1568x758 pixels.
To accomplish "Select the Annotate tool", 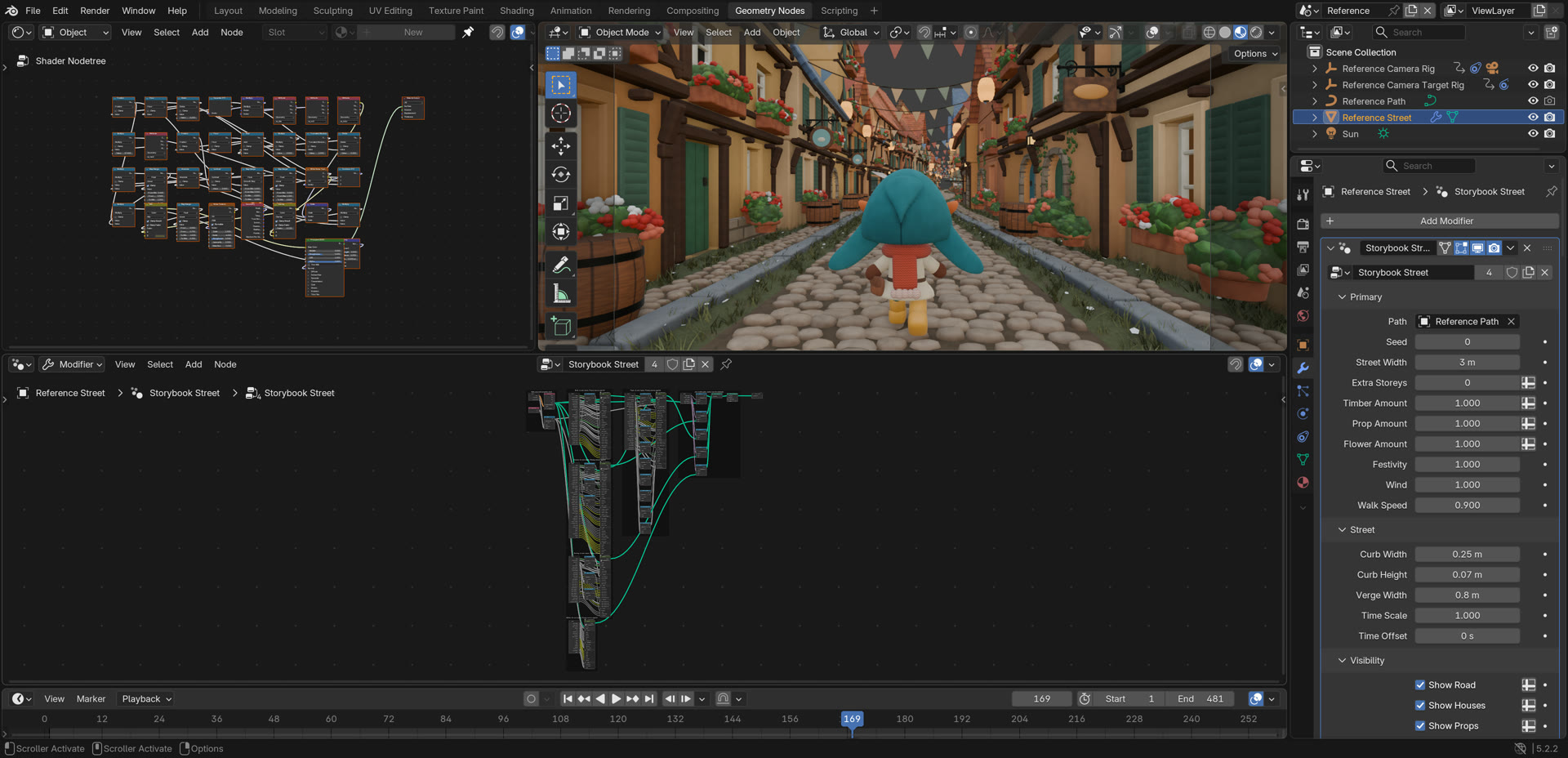I will tap(561, 265).
